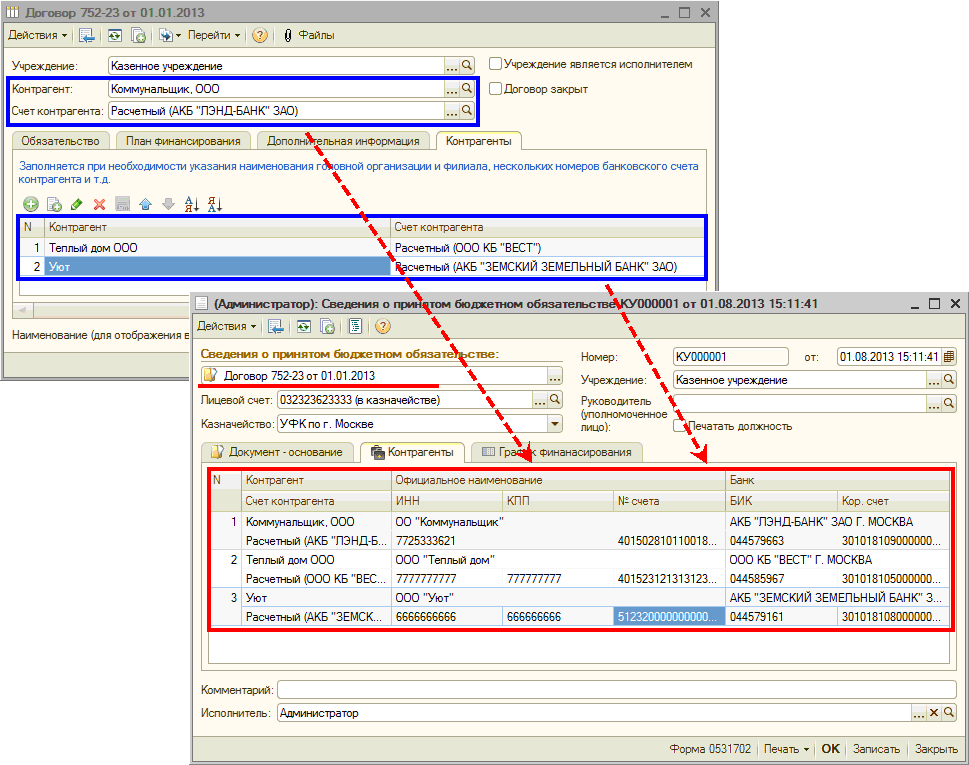Expand the Казначейство dropdown list
This screenshot has height=765, width=969.
(x=555, y=424)
